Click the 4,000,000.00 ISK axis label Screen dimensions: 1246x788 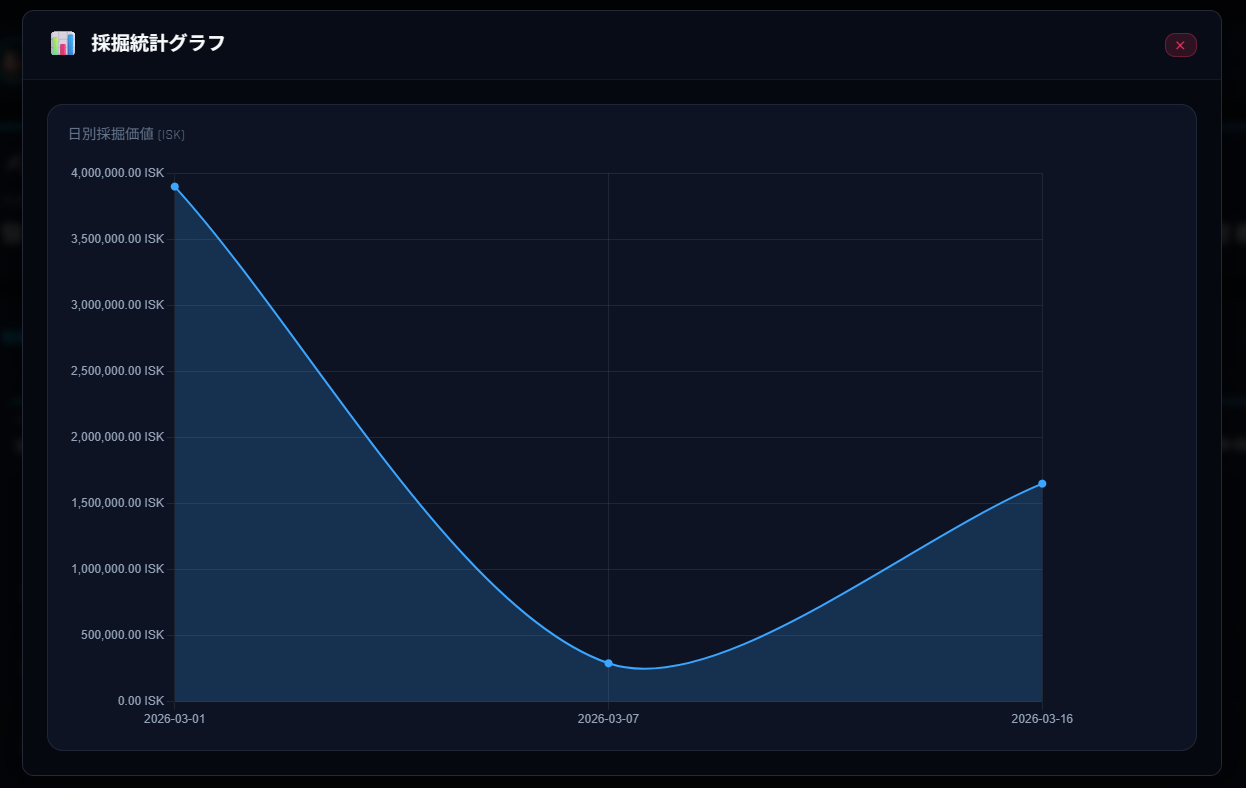tap(117, 173)
